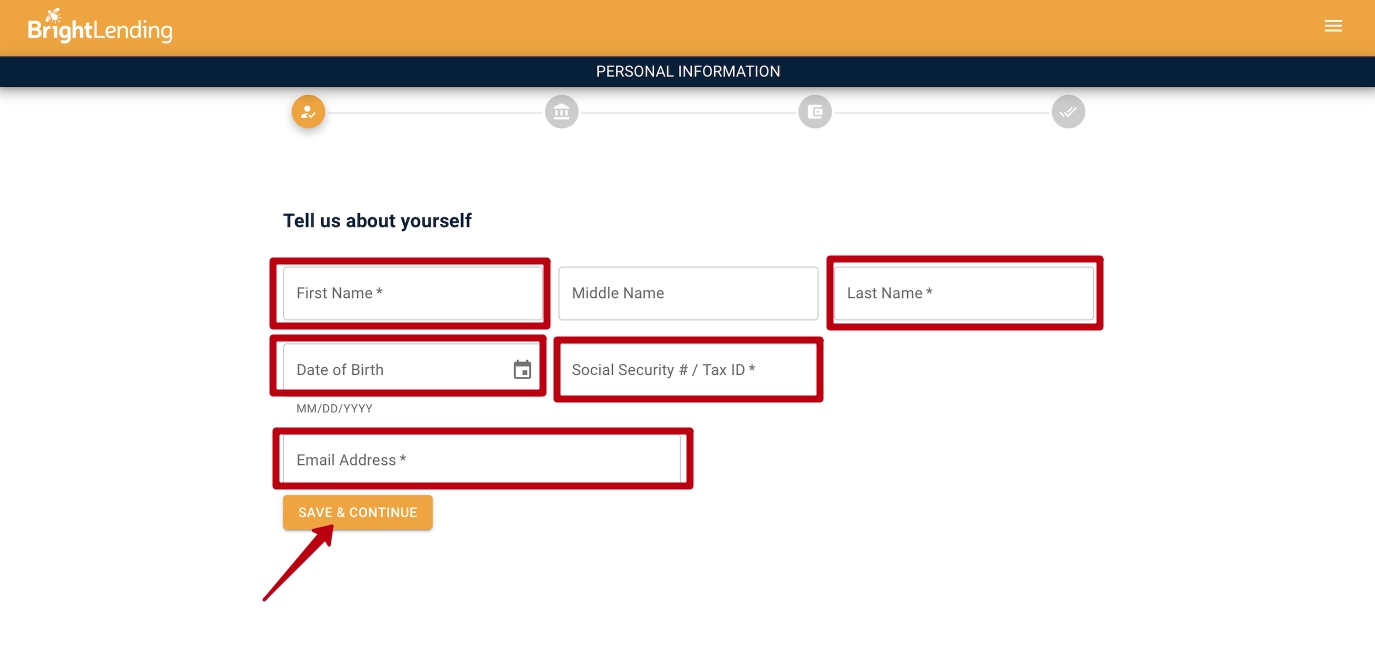This screenshot has width=1375, height=650.
Task: Select the Middle Name input box
Action: [687, 293]
